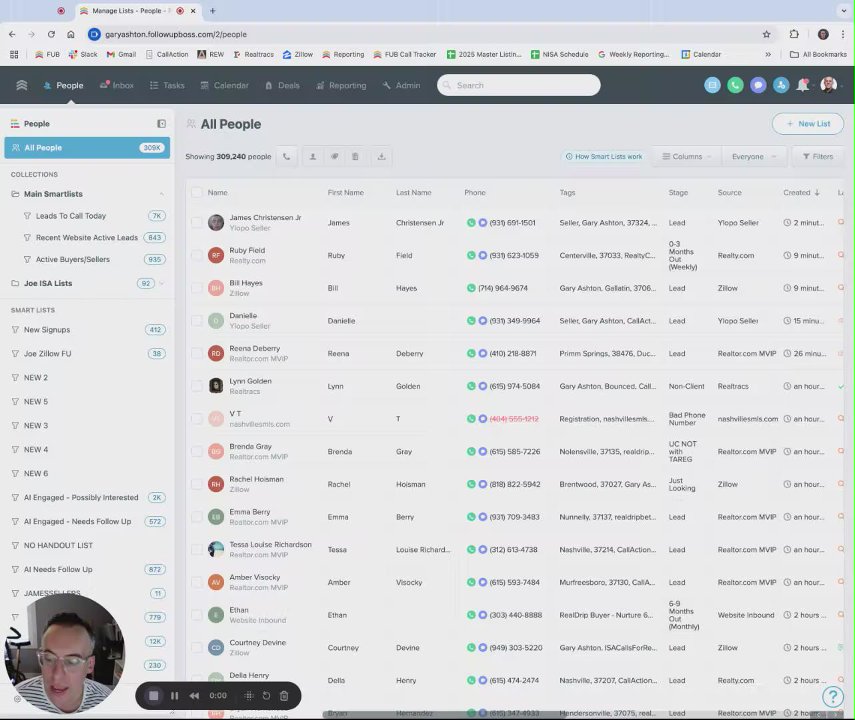Viewport: 855px width, 720px height.
Task: Pause the screen recording
Action: (x=174, y=696)
